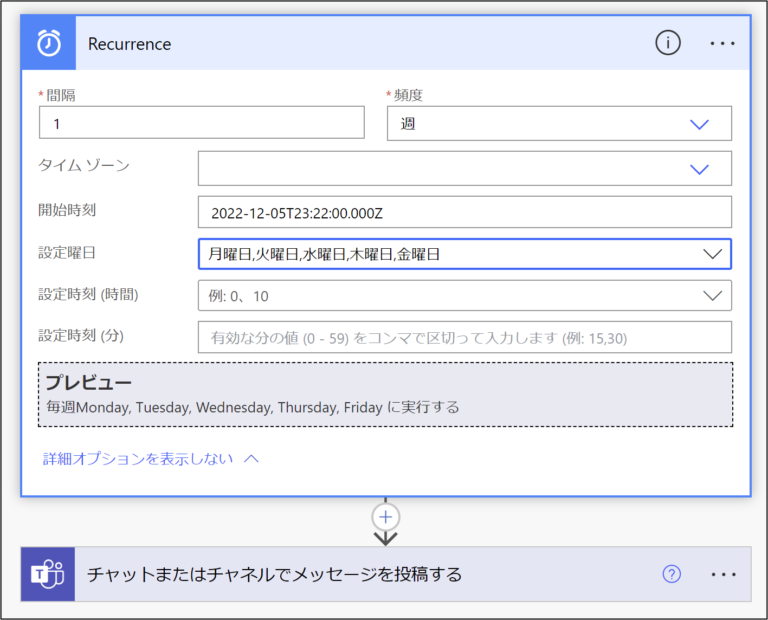Click the 間隔 input field with 1
The width and height of the screenshot is (768, 620).
202,122
